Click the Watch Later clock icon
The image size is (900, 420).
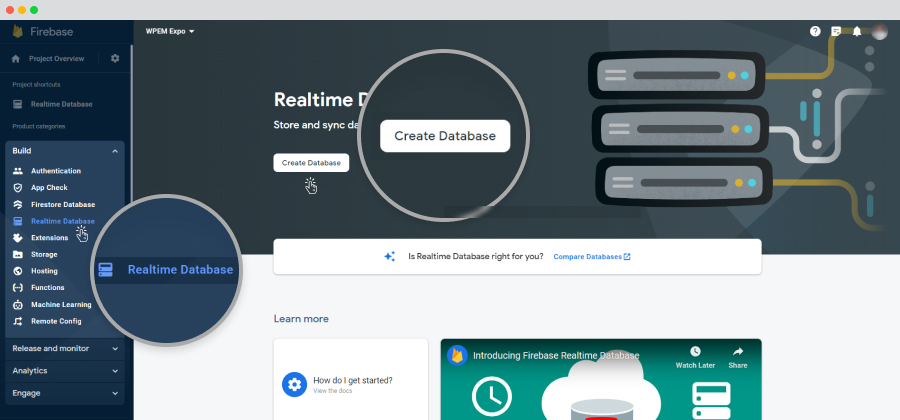tap(695, 351)
